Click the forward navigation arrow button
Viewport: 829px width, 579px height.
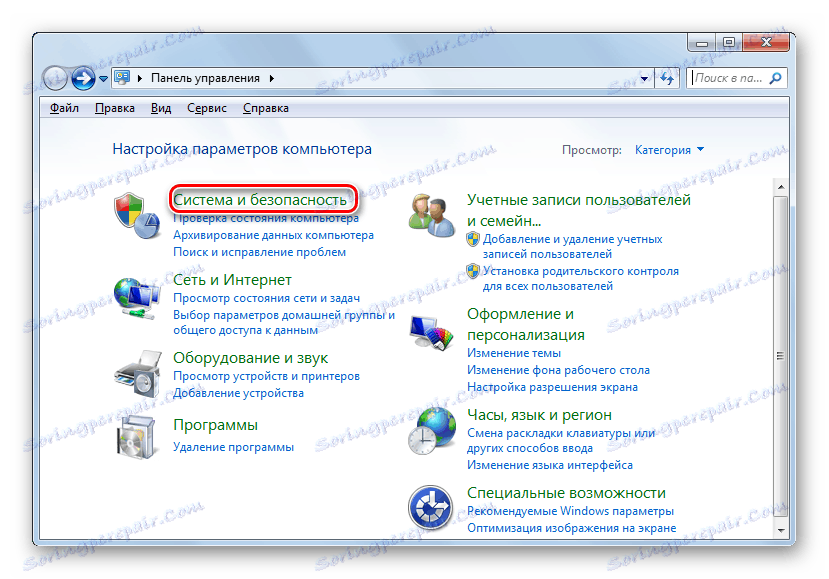[83, 79]
